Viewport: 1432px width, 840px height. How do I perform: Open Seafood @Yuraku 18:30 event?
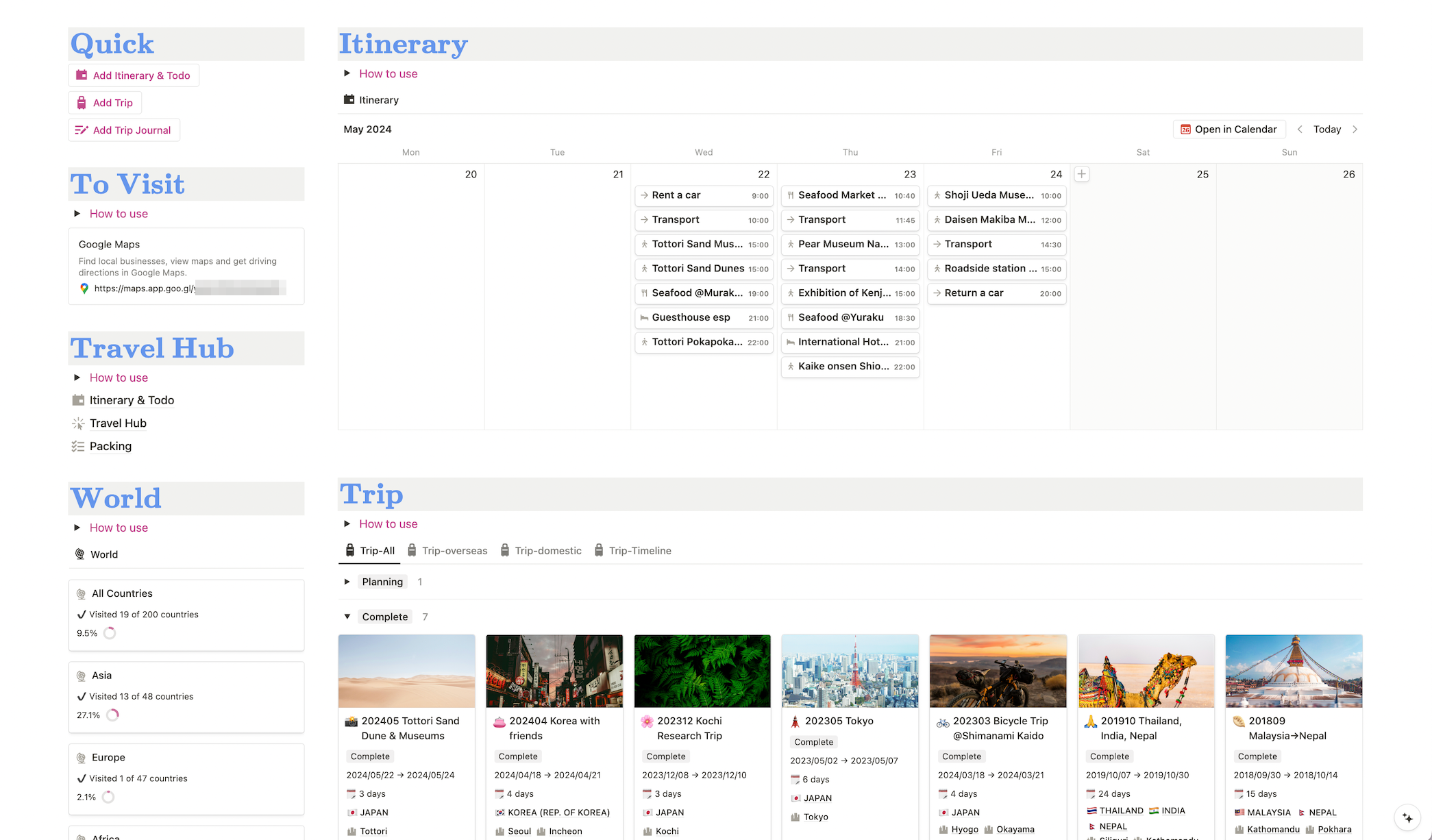click(850, 318)
